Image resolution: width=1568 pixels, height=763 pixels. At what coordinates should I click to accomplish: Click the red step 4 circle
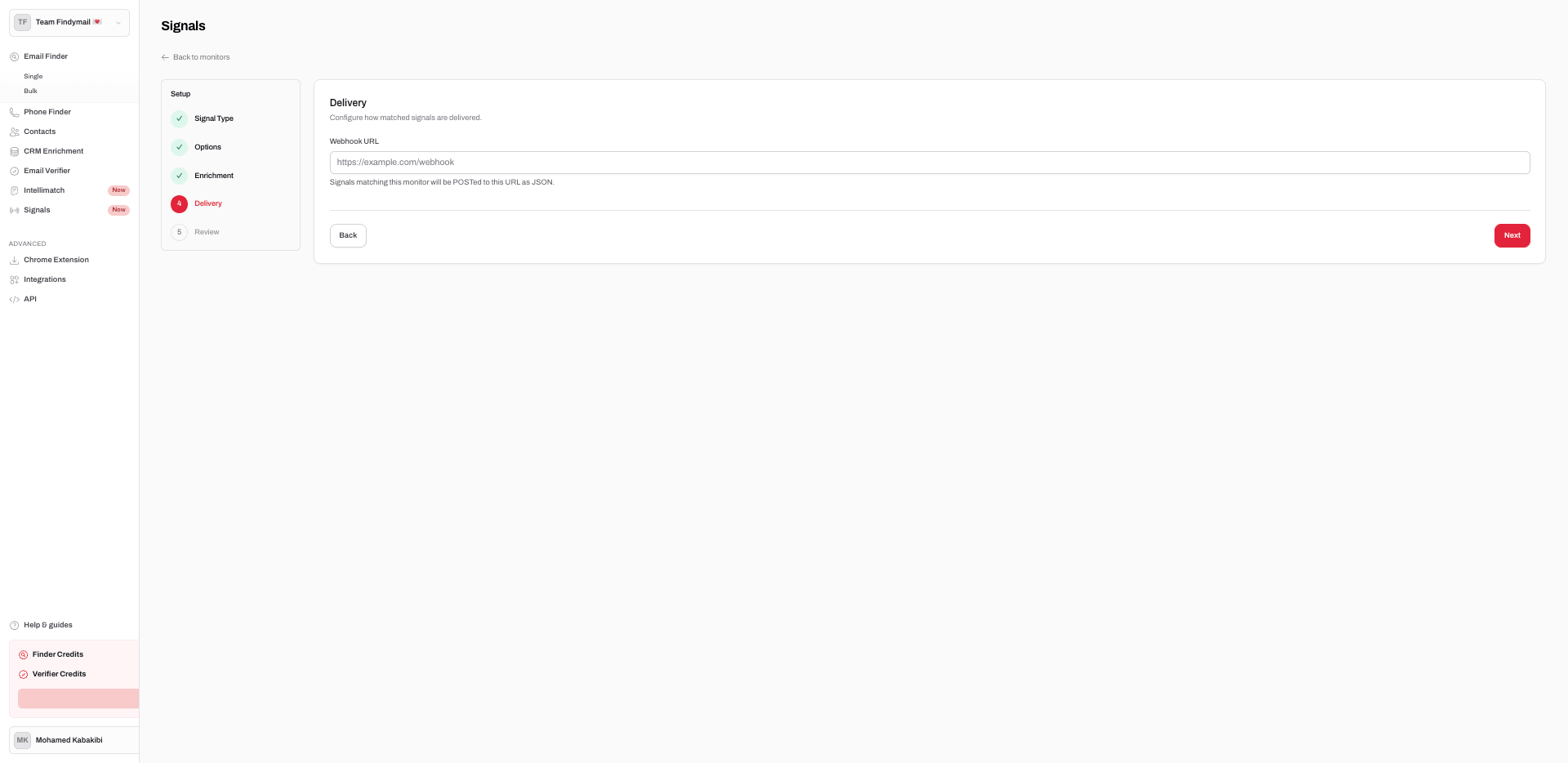[x=180, y=204]
